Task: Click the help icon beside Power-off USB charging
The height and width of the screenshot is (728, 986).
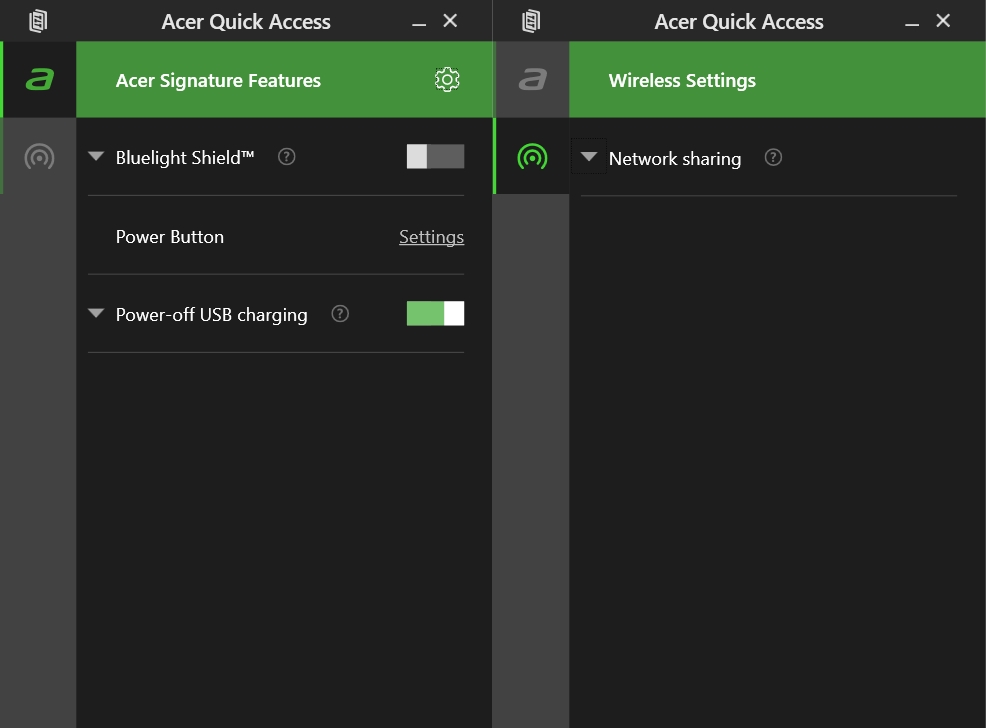Action: [340, 314]
